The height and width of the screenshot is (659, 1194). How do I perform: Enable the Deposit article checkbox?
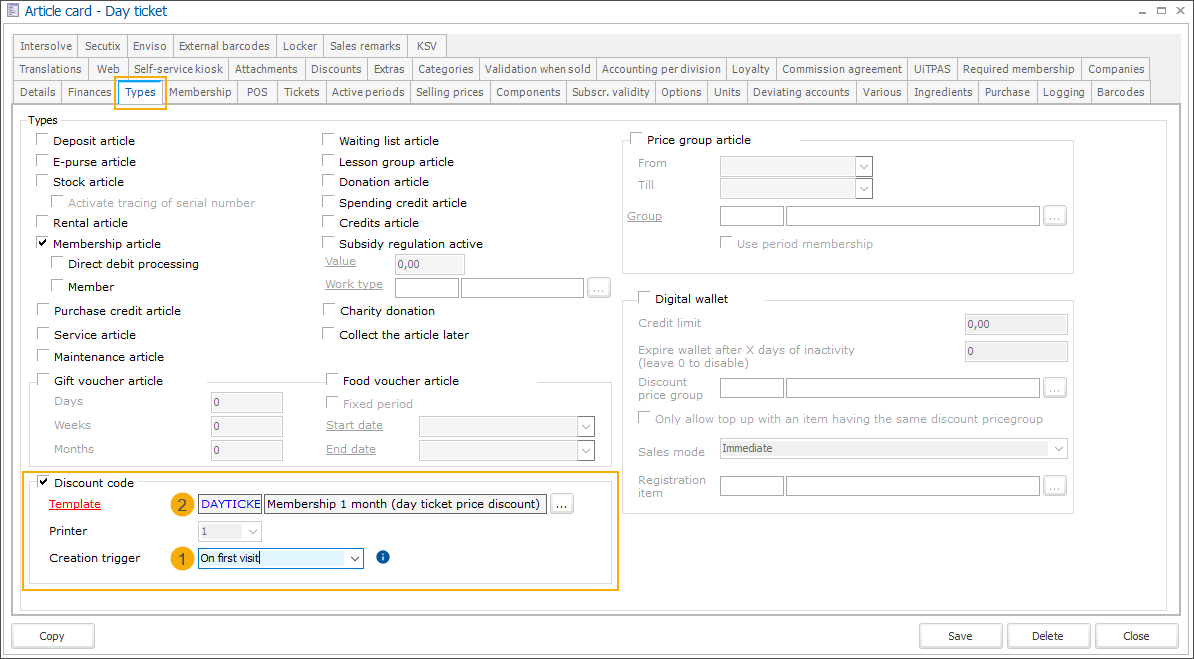(x=43, y=141)
